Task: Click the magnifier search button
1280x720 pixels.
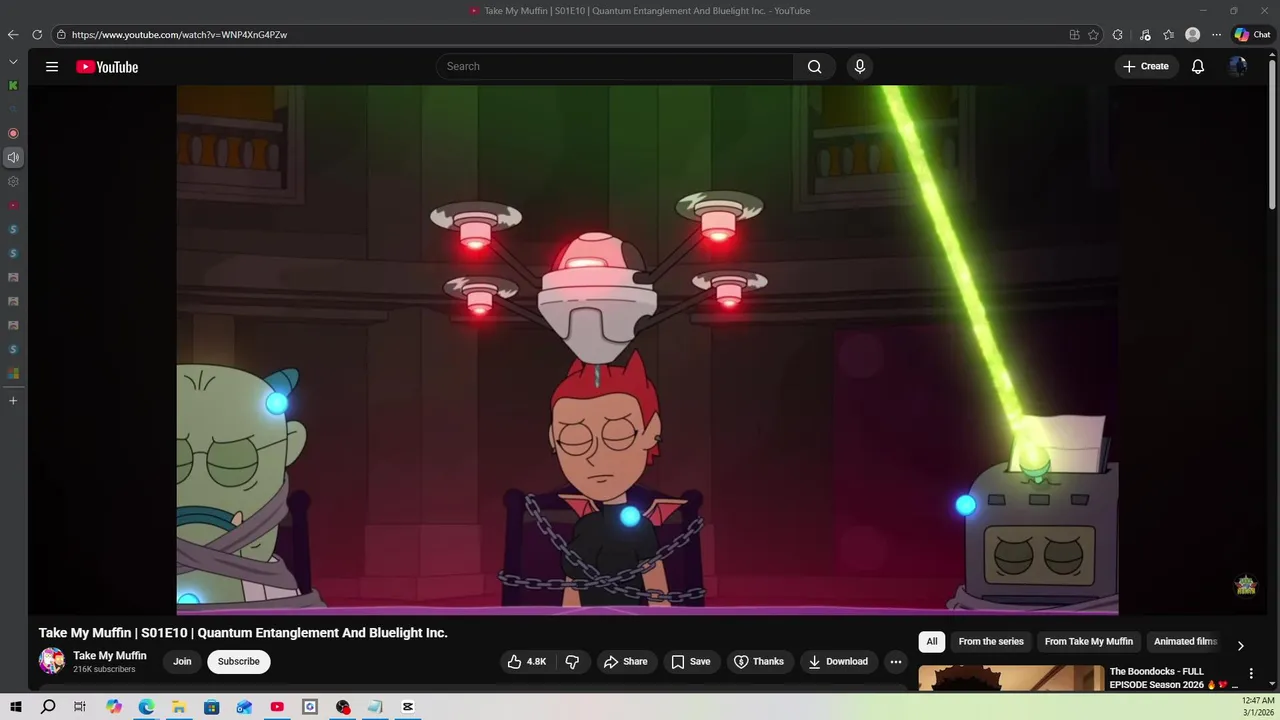Action: (x=815, y=67)
